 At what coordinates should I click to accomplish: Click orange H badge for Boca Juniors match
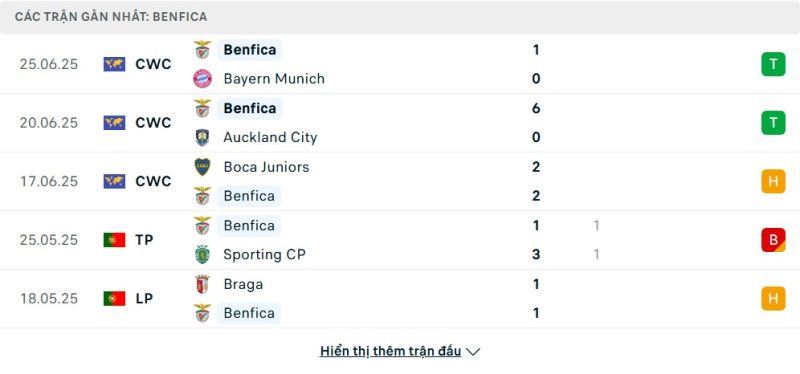coord(773,181)
